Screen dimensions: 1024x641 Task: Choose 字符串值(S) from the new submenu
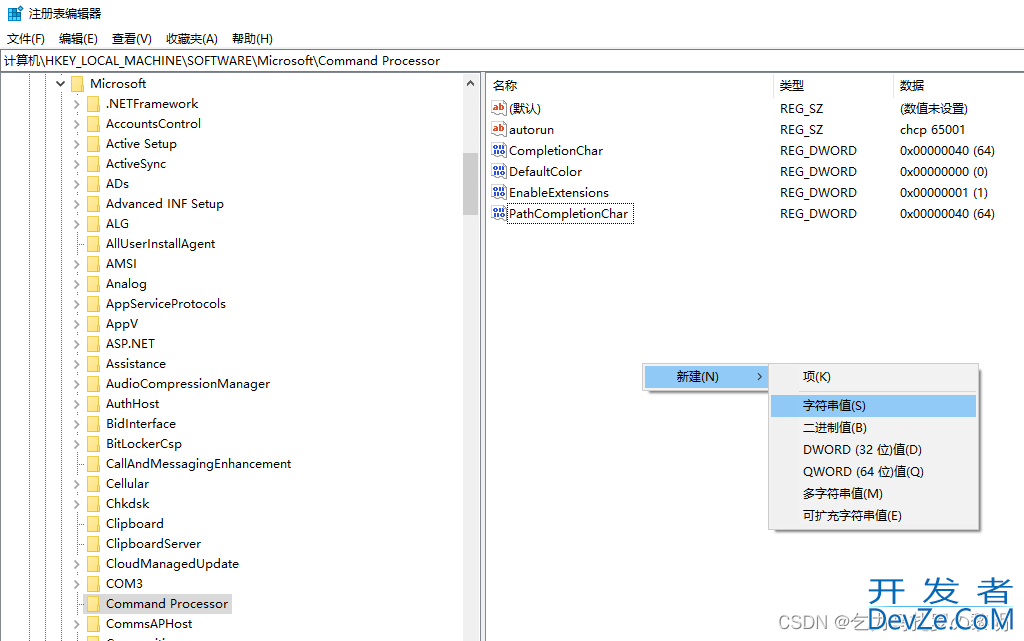click(x=873, y=405)
